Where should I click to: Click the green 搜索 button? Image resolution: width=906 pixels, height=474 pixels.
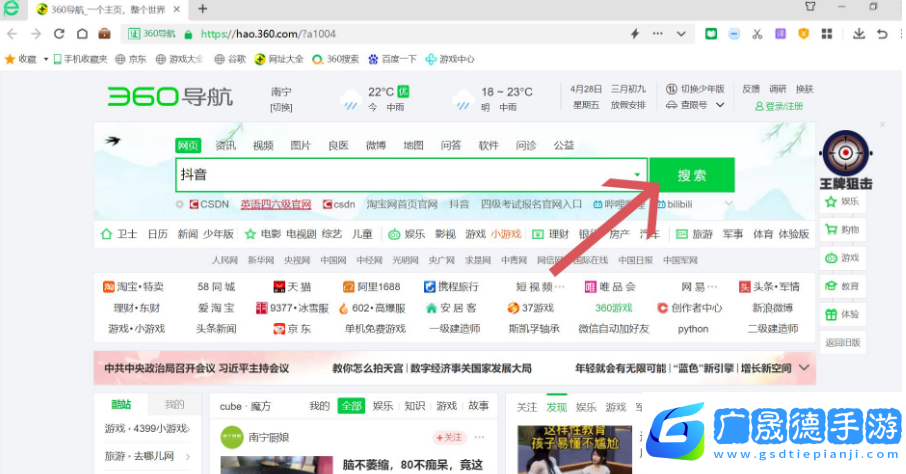click(x=692, y=175)
